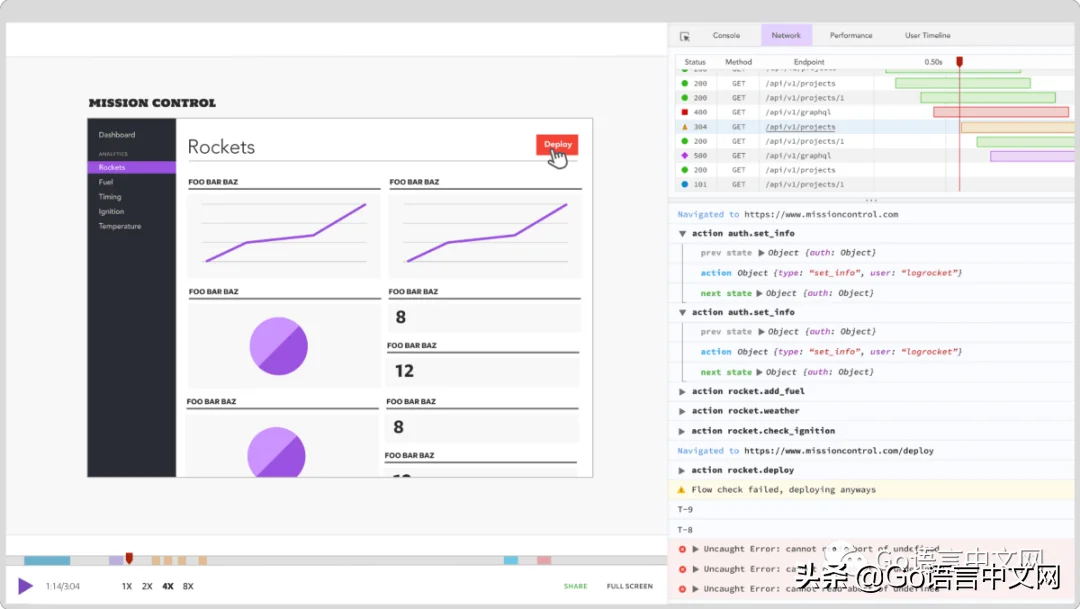Viewport: 1080px width, 609px height.
Task: Select the 400 /api/v1/graphql request row
Action: [x=875, y=112]
